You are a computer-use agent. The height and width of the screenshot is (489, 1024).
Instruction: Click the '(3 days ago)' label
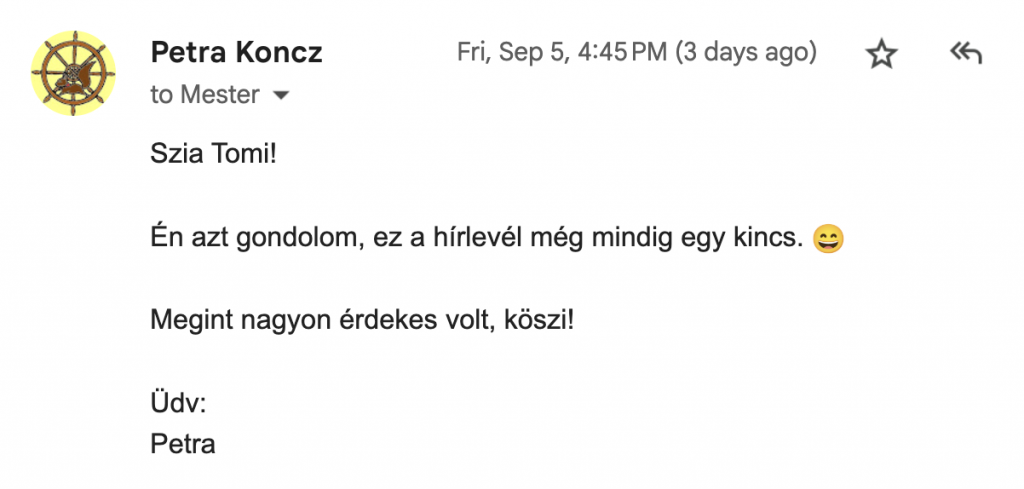(x=746, y=52)
